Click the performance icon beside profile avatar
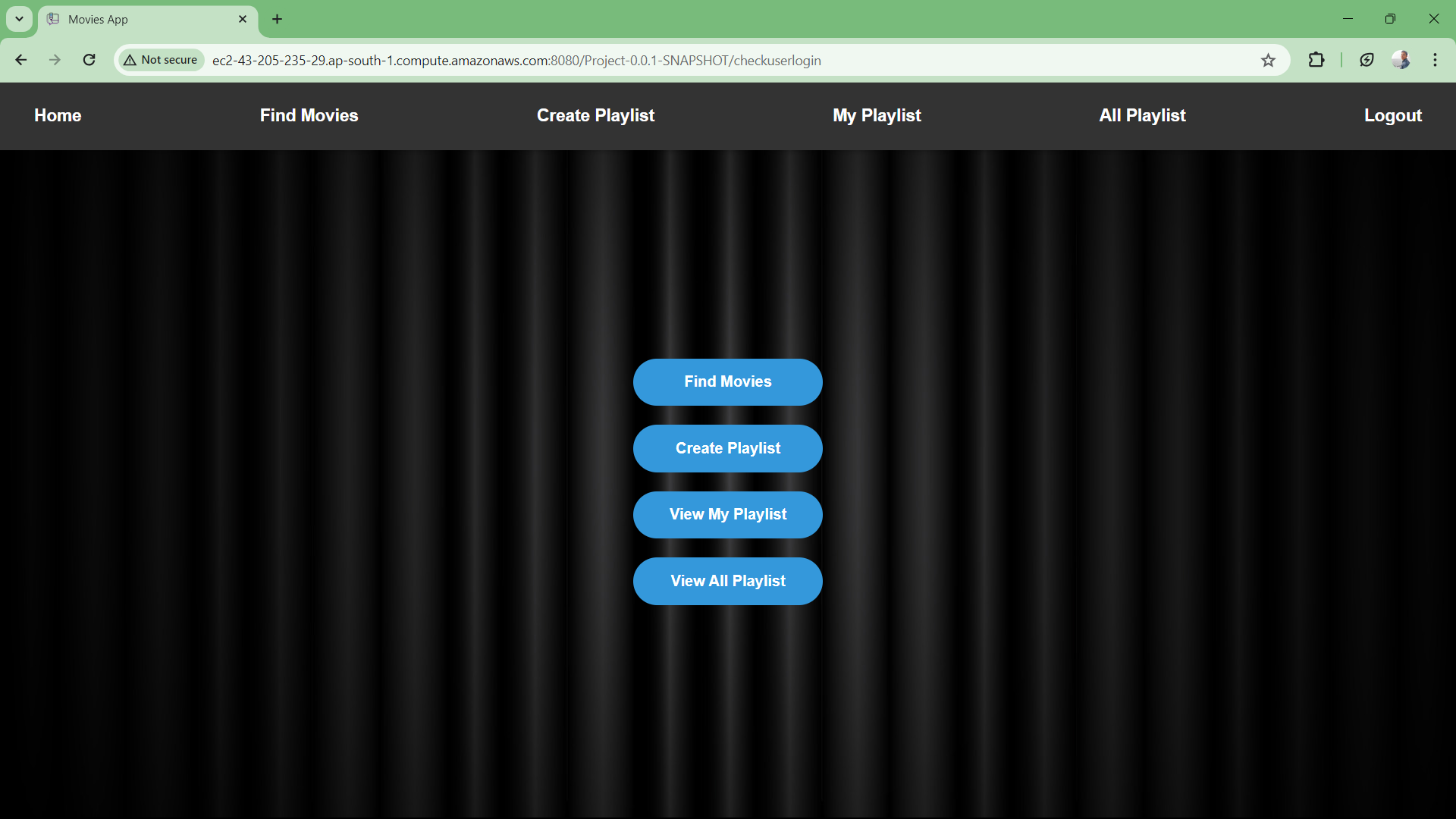 click(1367, 60)
